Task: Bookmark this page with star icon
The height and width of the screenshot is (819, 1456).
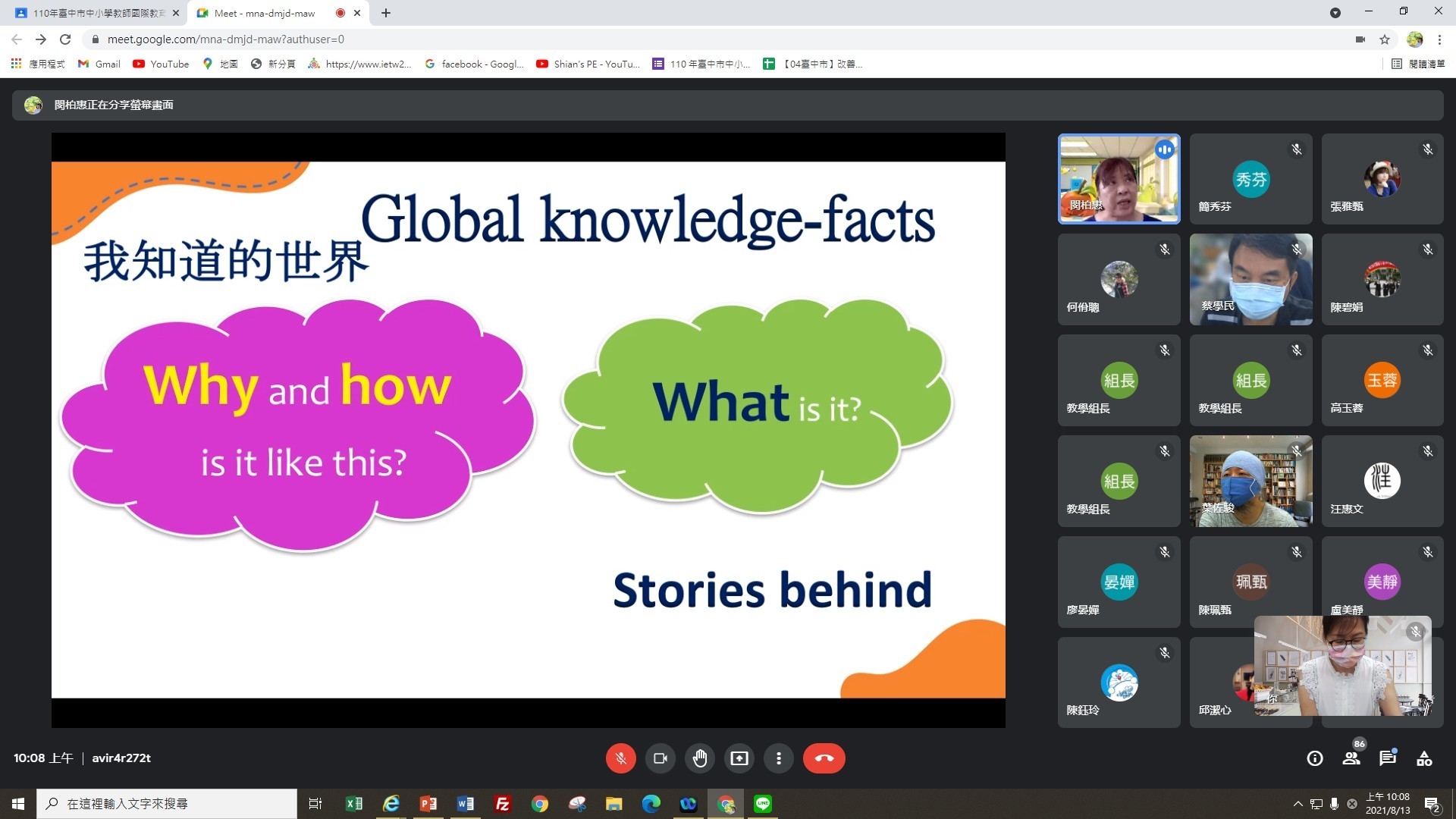Action: [x=1385, y=39]
